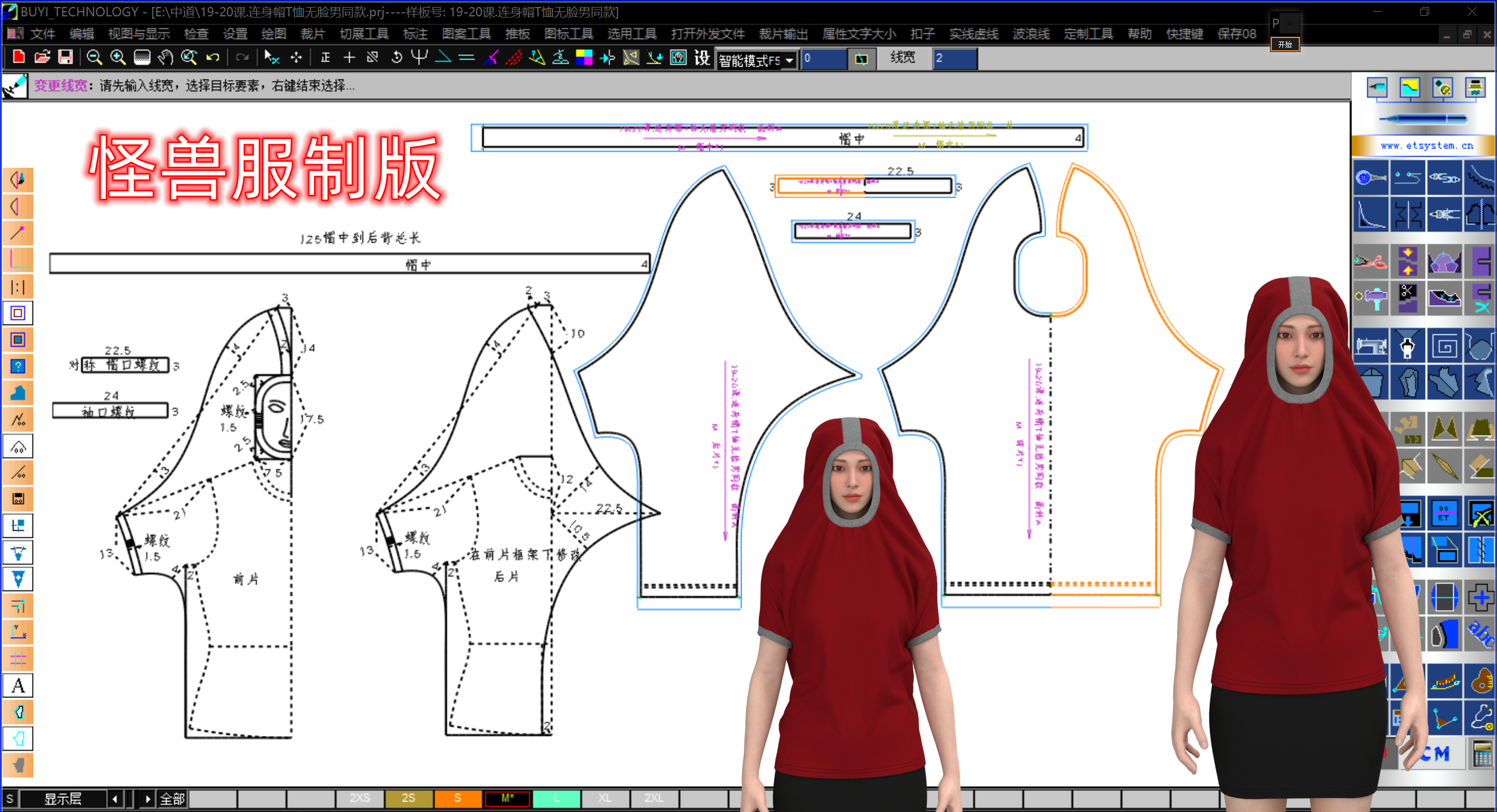Open the 推板 menu

[518, 34]
